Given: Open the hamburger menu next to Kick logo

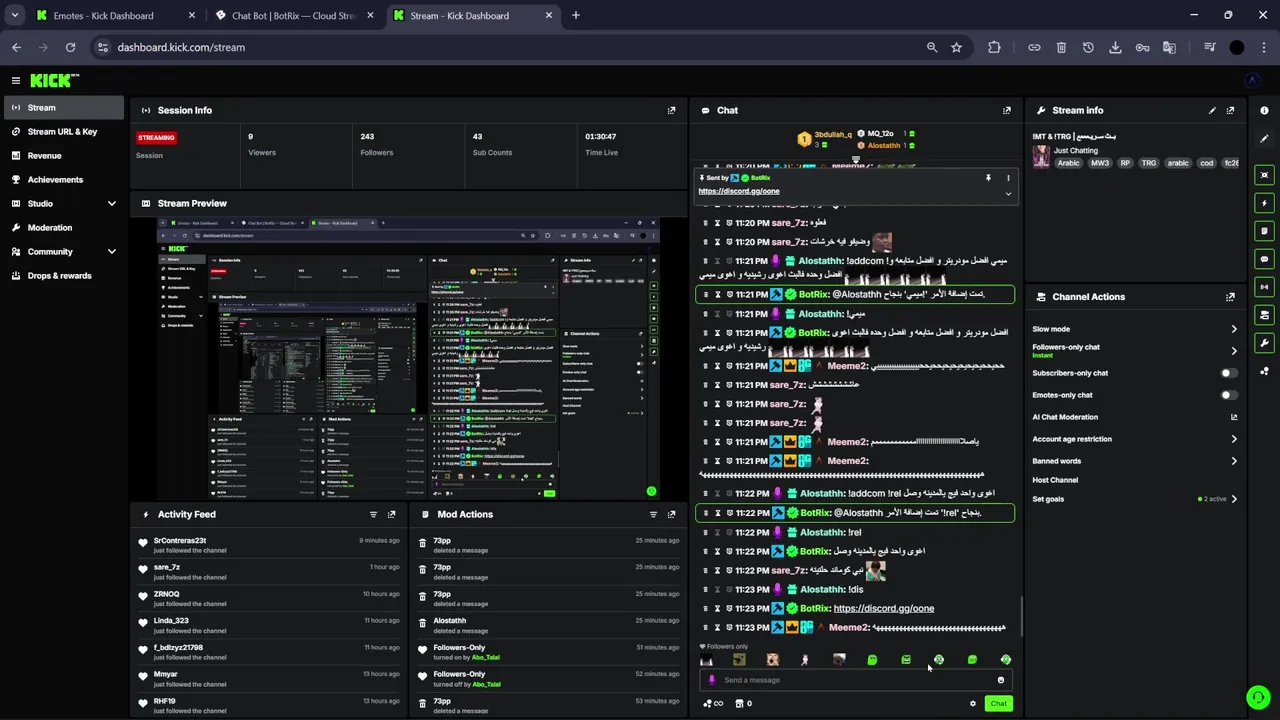Looking at the screenshot, I should point(15,80).
